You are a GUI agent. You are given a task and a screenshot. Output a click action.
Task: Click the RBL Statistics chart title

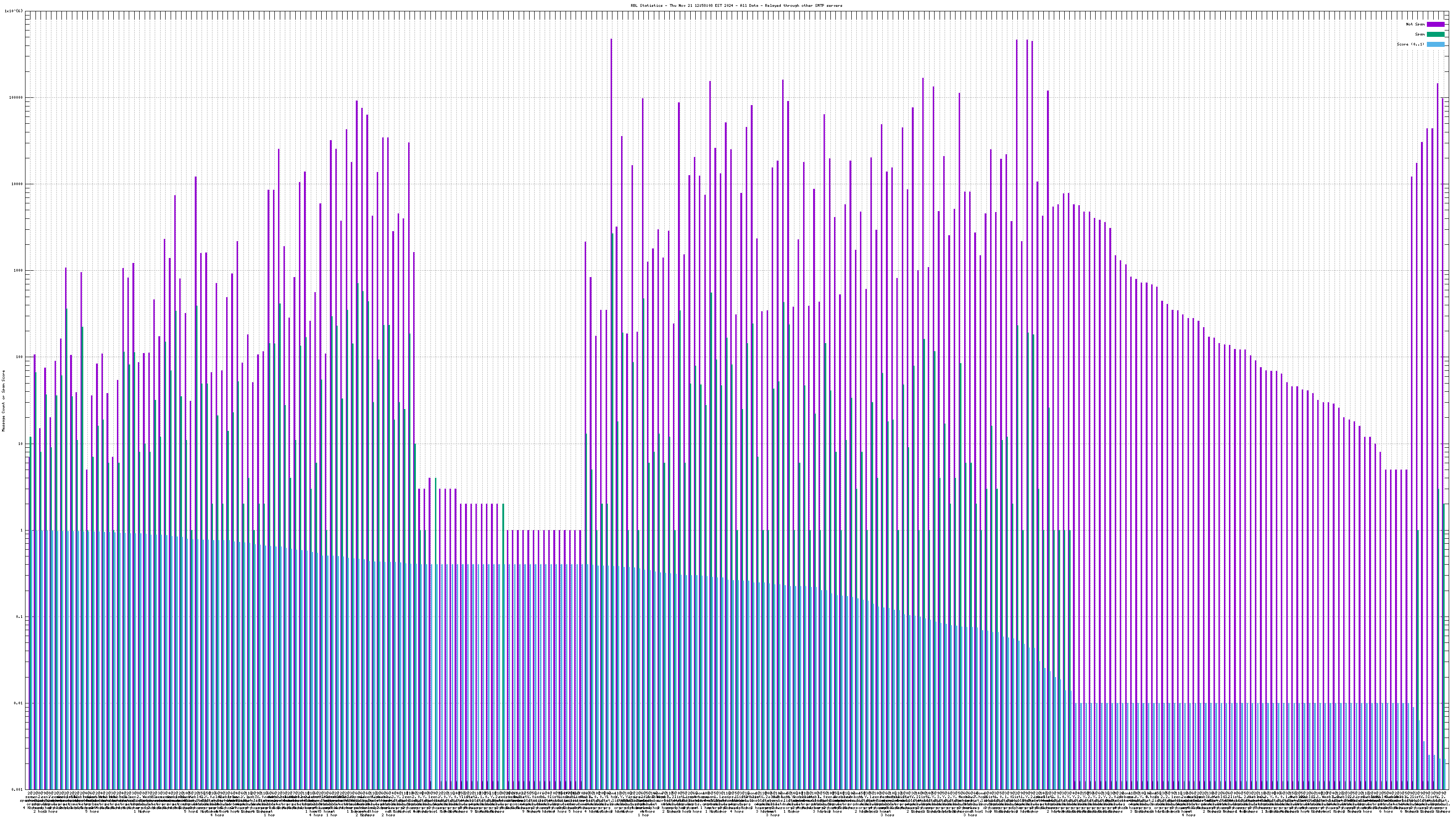click(736, 5)
